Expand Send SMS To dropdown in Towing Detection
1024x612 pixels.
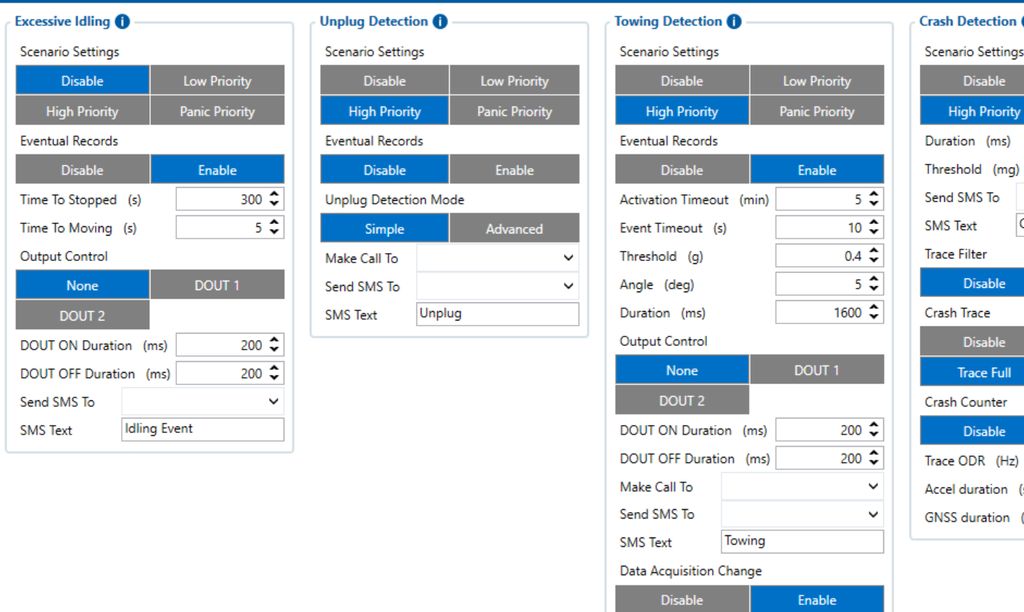pos(802,514)
